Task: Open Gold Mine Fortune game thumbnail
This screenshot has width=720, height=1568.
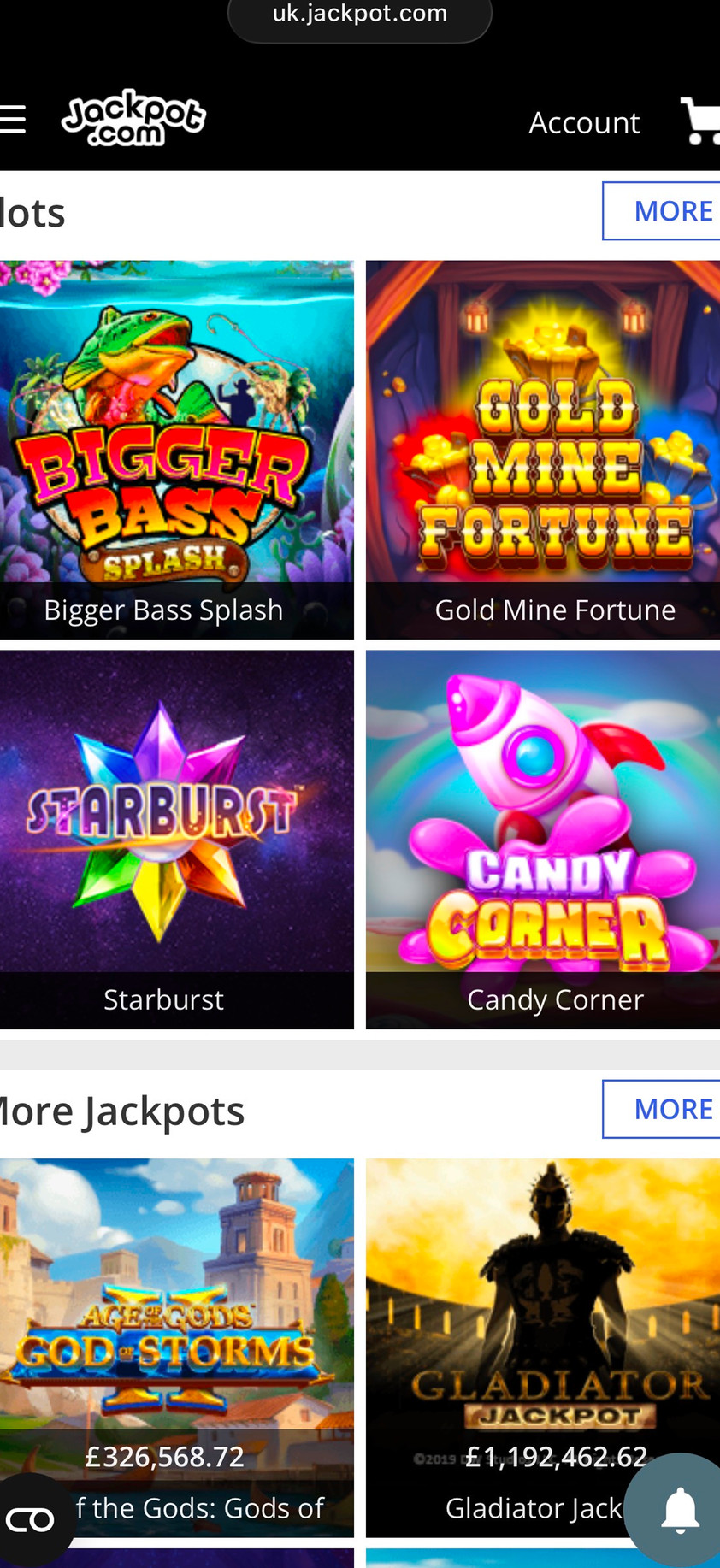Action: 543,450
